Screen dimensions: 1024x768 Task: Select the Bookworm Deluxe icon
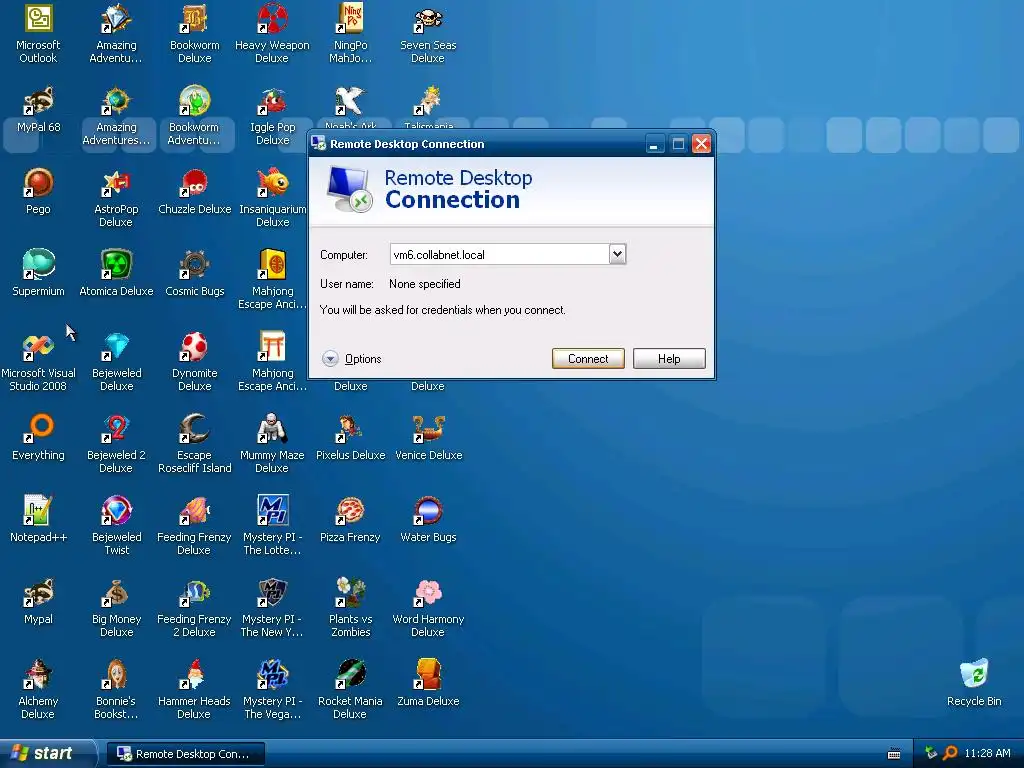coord(195,34)
